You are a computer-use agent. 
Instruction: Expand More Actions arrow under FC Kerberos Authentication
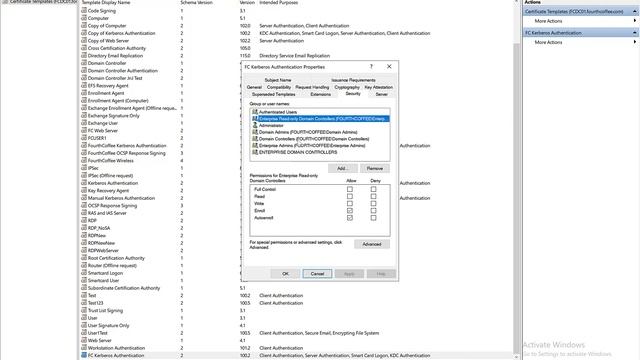click(x=634, y=42)
